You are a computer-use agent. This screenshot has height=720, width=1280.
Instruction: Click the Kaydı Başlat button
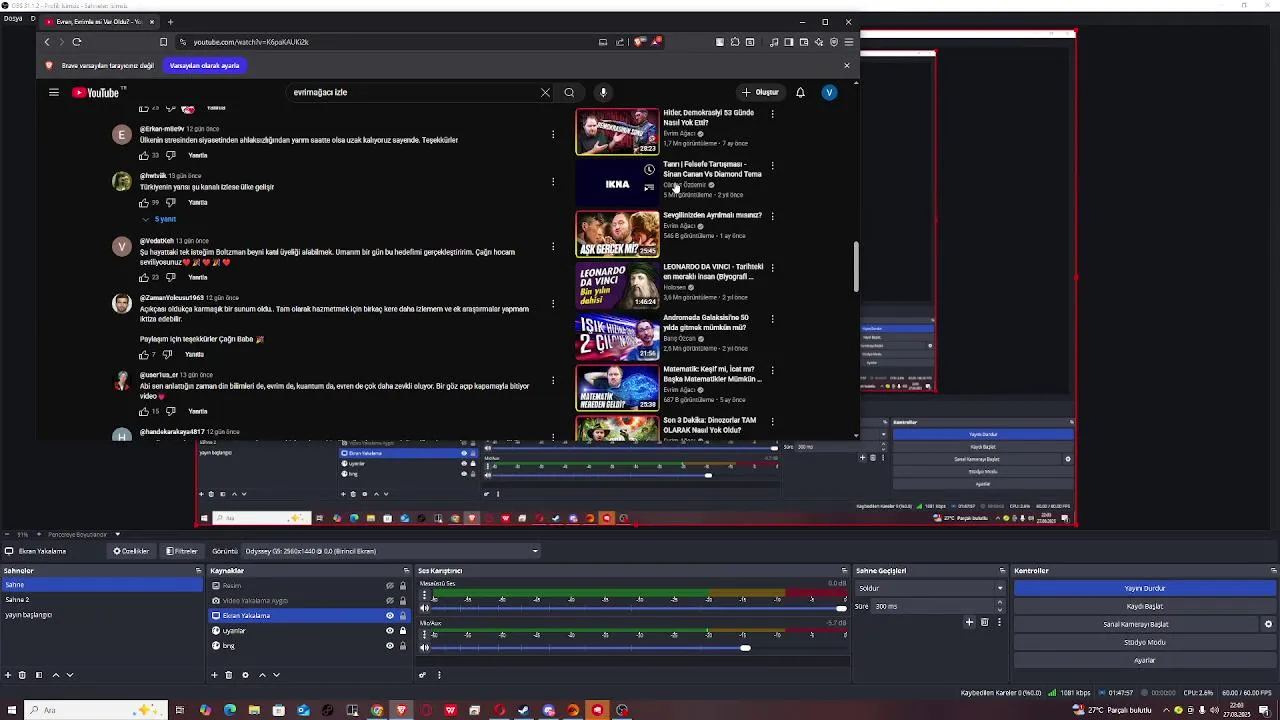pos(1144,606)
